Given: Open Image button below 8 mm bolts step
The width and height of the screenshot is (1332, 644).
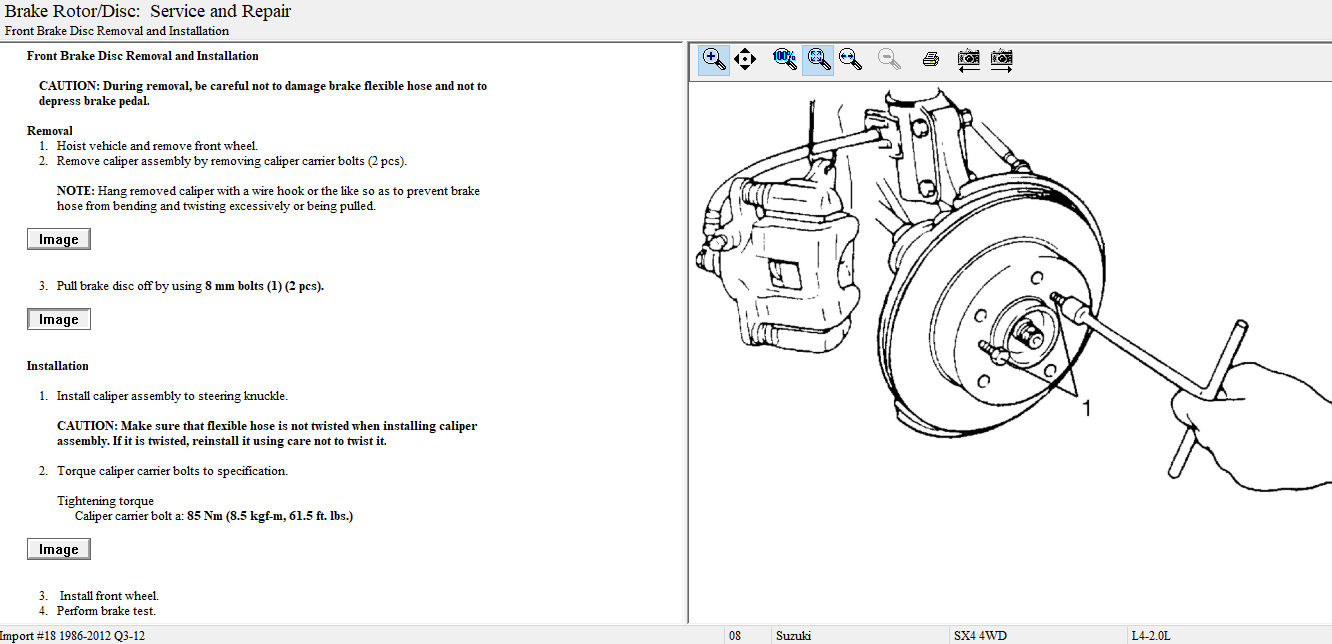Looking at the screenshot, I should (x=58, y=319).
